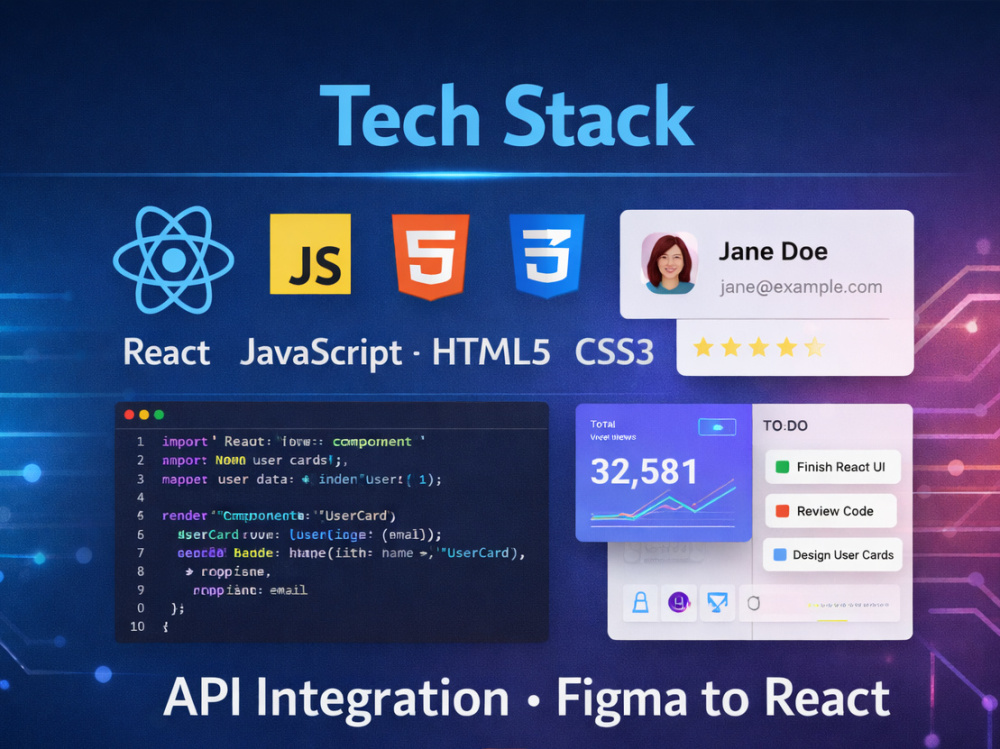Click the Tech Stack title
Image resolution: width=1000 pixels, height=749 pixels.
tap(507, 117)
